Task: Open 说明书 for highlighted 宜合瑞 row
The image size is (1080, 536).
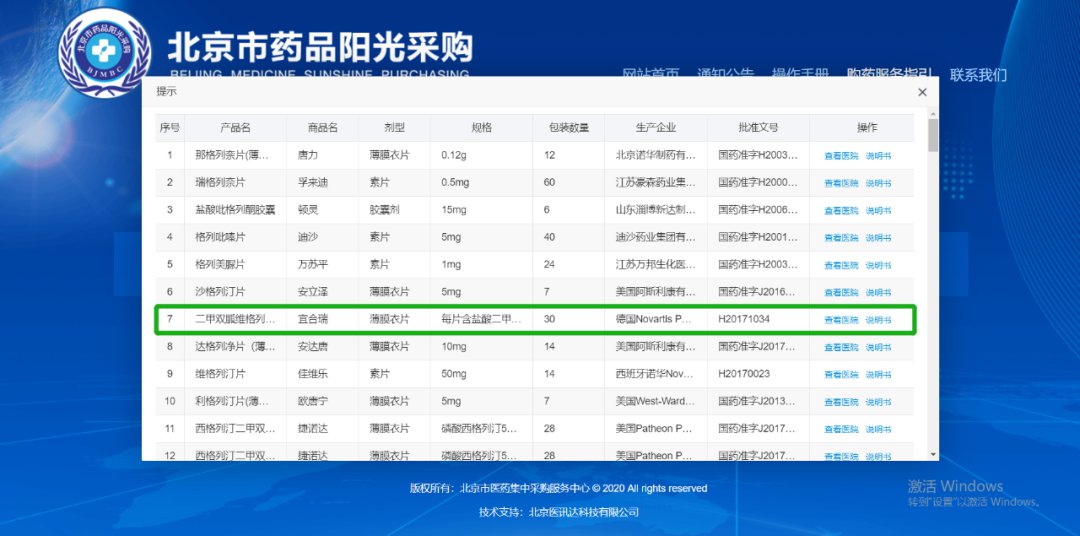Action: tap(878, 320)
